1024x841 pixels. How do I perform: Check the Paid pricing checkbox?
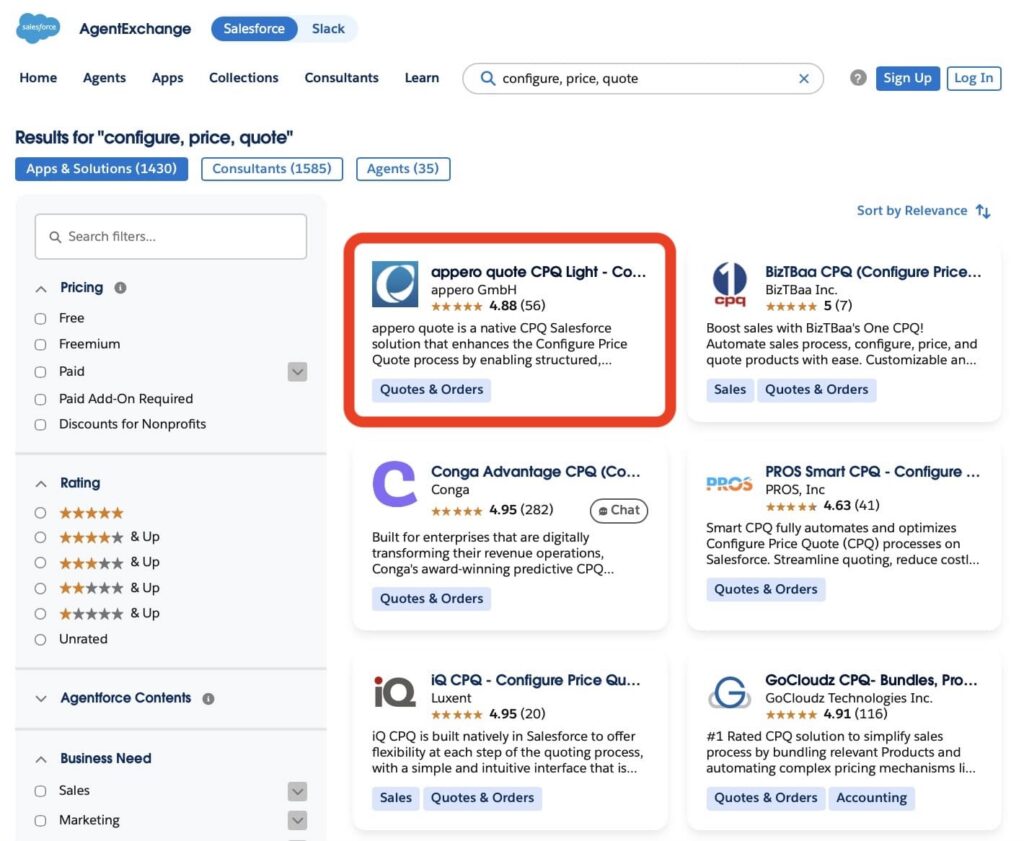(40, 372)
